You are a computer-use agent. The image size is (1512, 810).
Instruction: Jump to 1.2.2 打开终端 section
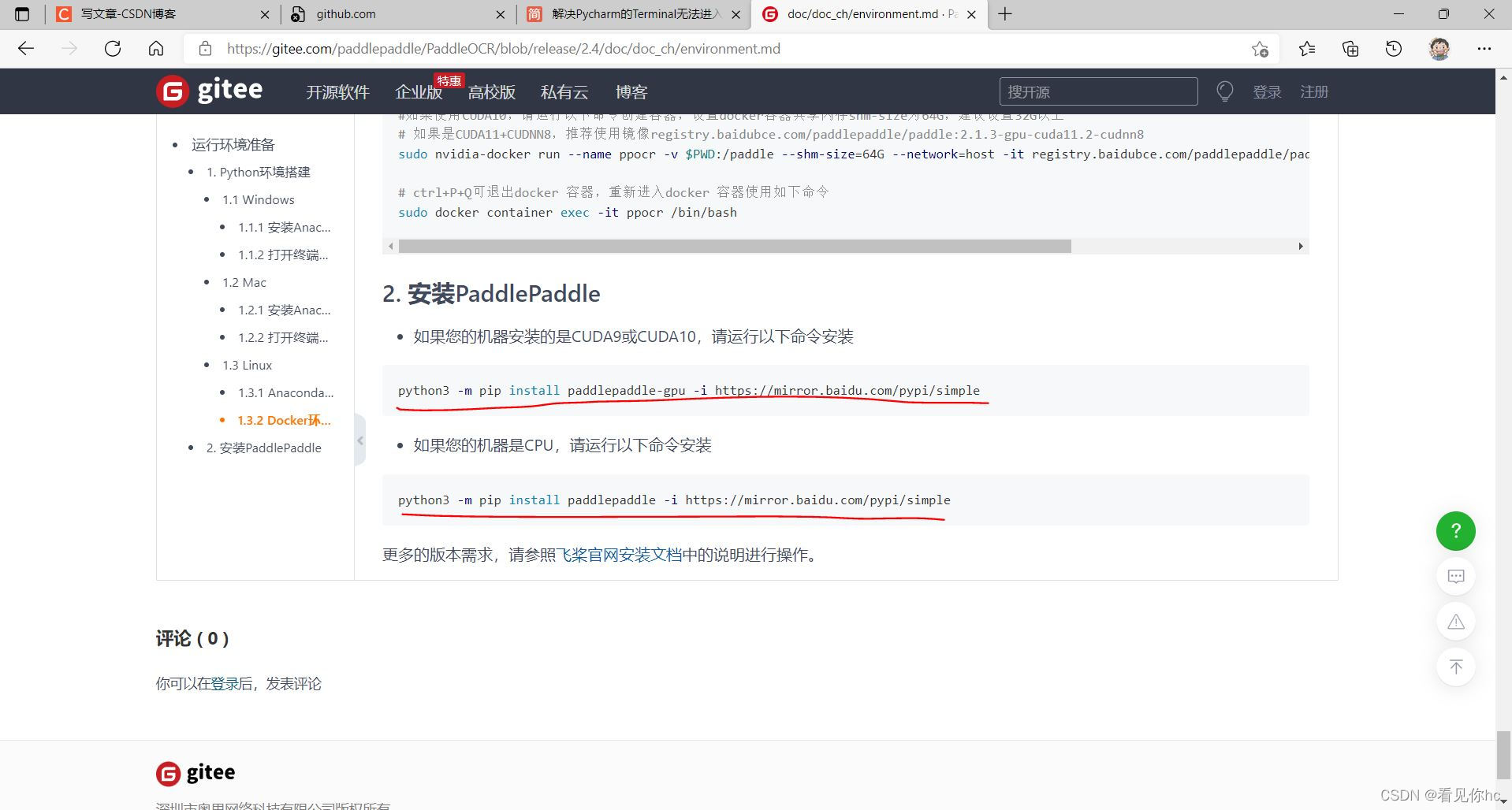(283, 337)
